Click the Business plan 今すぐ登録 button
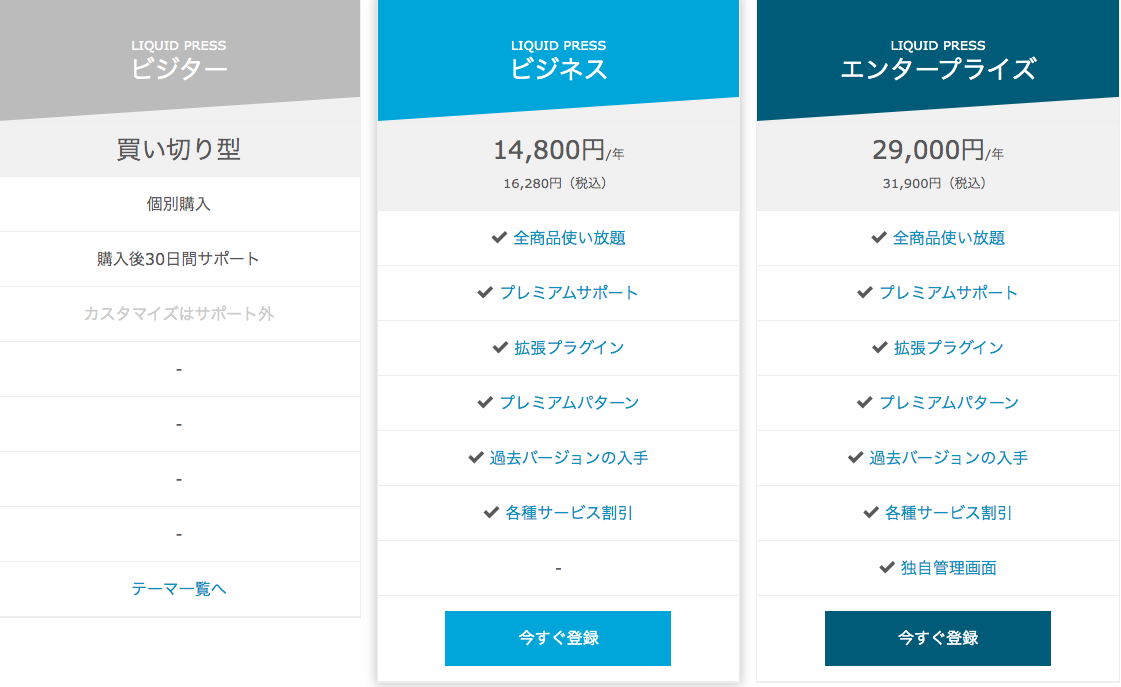The image size is (1121, 687). pos(557,638)
